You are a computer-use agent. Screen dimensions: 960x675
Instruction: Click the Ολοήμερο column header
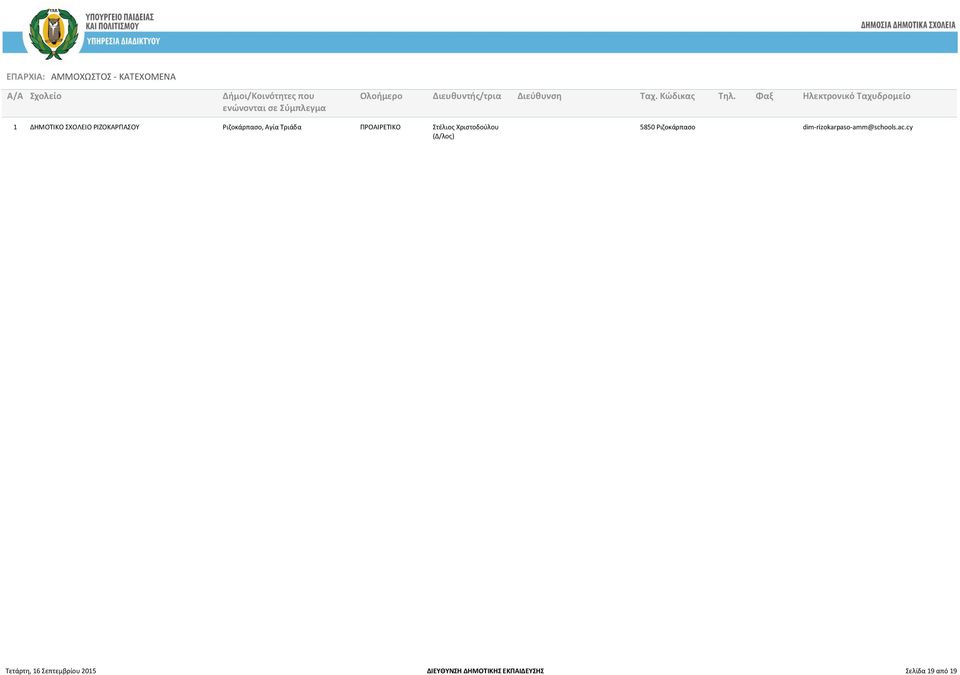[x=381, y=96]
